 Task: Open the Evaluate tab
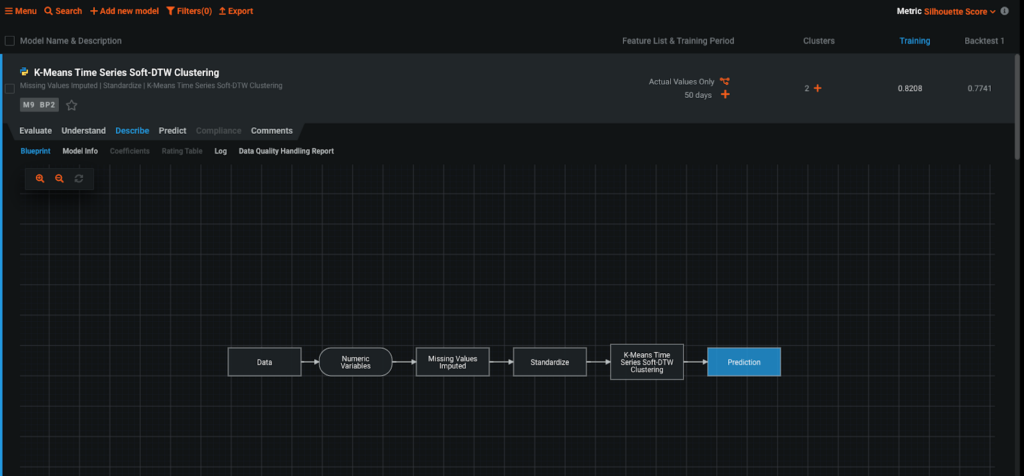point(35,131)
